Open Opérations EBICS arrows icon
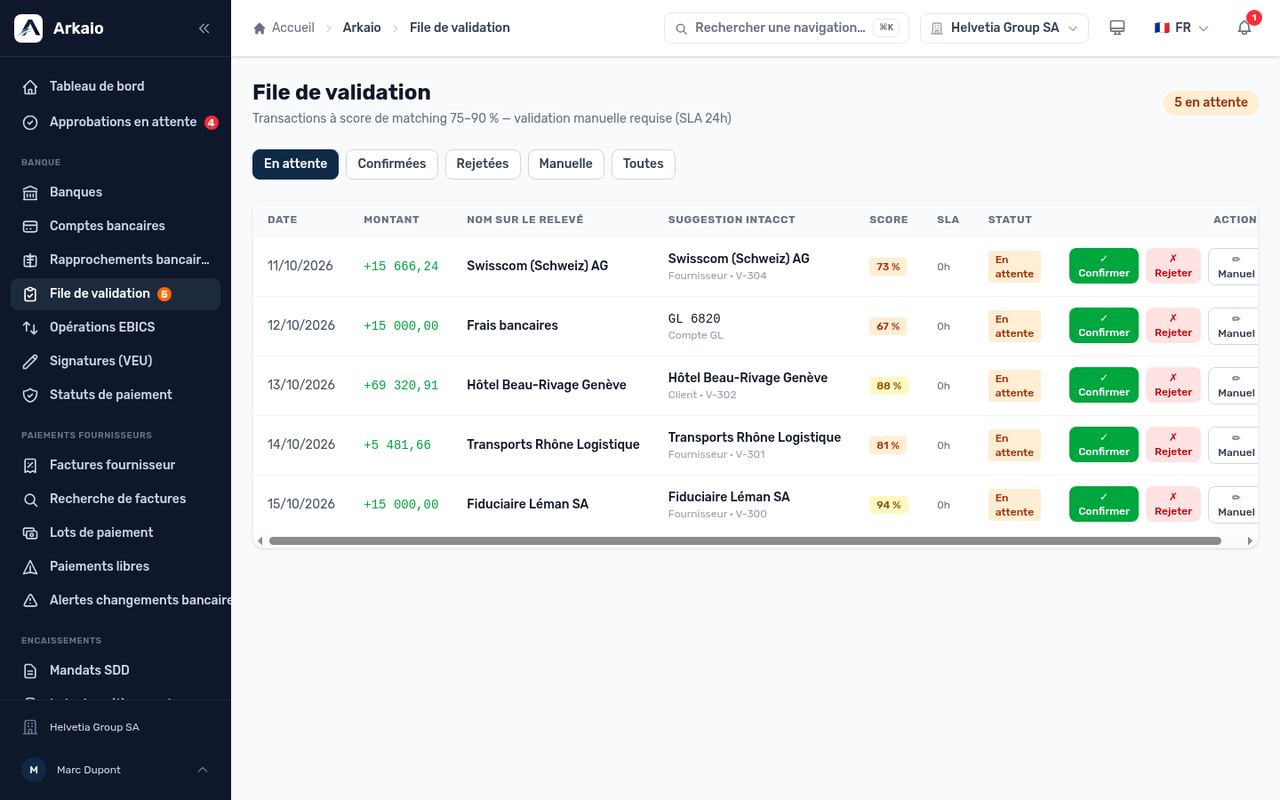The image size is (1280, 800). pos(30,327)
